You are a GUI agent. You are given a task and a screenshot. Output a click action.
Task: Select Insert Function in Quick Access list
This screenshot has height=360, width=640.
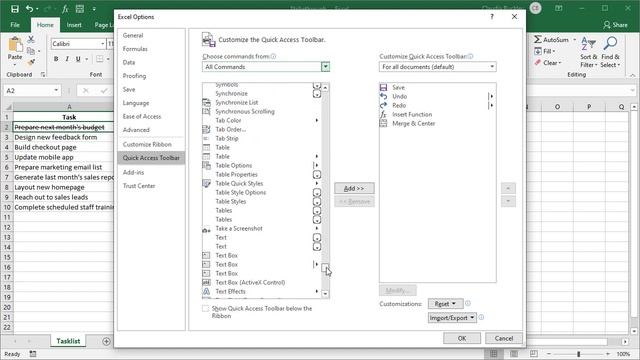(438, 114)
